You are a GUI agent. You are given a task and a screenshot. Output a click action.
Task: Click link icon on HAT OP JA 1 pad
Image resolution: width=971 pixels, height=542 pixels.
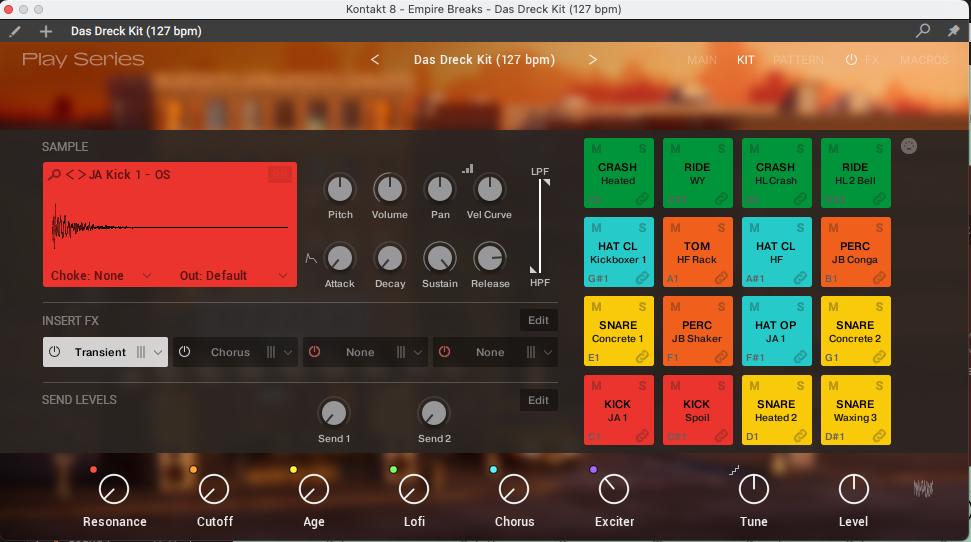[800, 357]
